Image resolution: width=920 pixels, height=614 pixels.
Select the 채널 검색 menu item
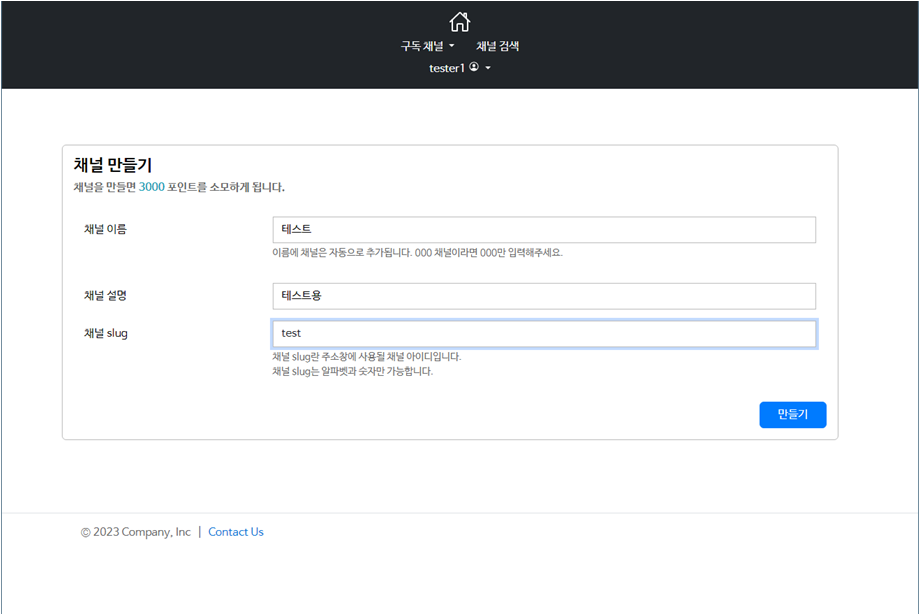click(496, 46)
